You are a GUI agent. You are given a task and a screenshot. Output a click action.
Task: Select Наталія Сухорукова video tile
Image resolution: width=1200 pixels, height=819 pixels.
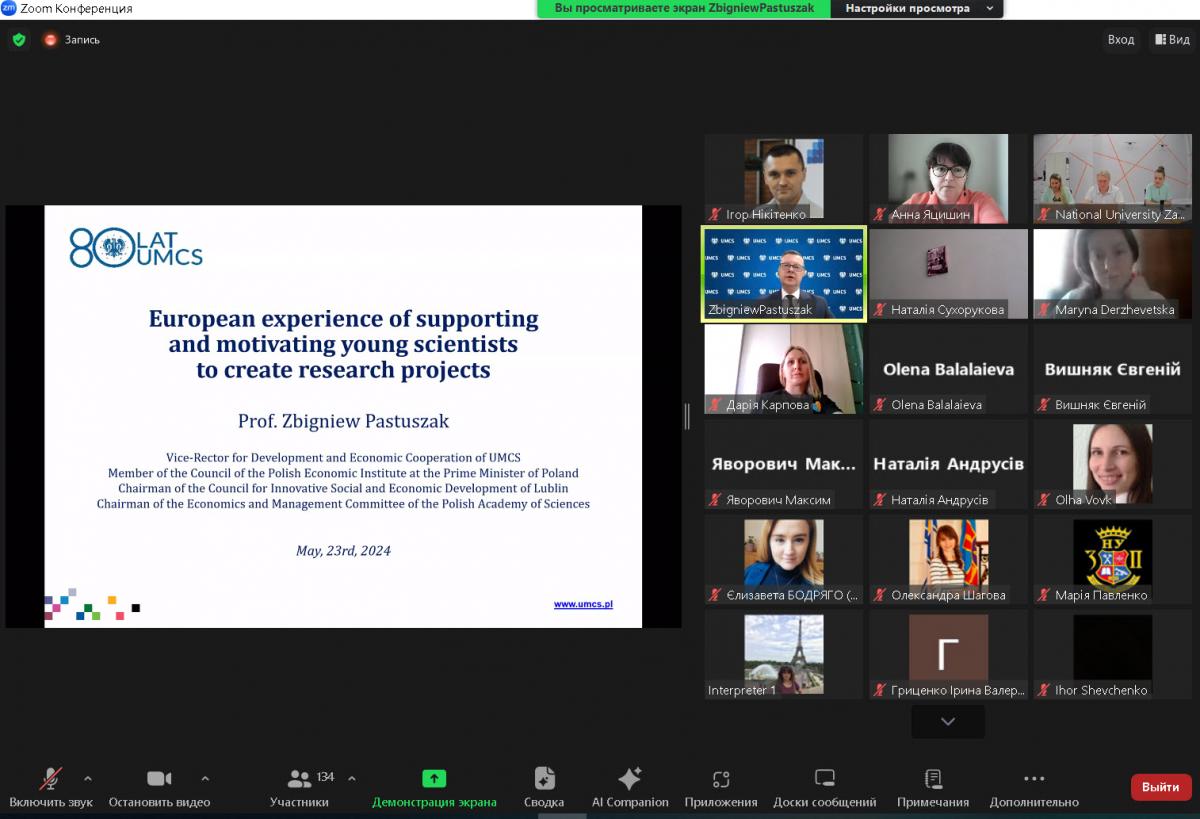point(948,273)
